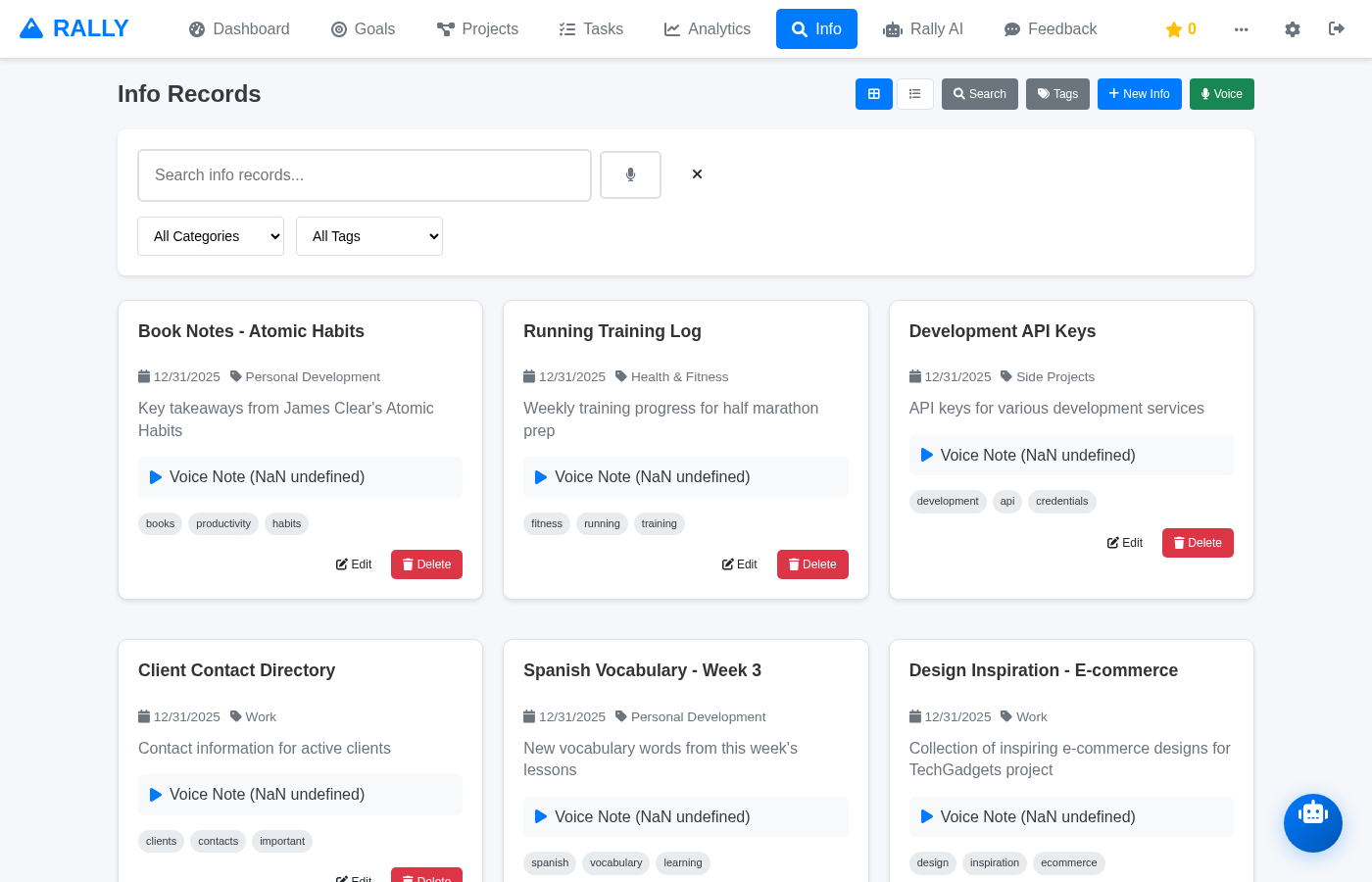Image resolution: width=1372 pixels, height=882 pixels.
Task: Click the RALLY logo icon
Action: point(32,27)
